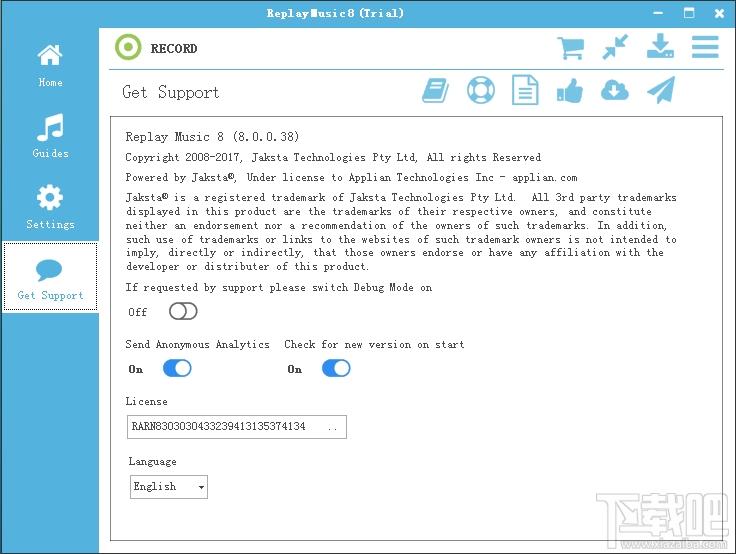Click the 'Powered by Jaksta' applian.com line
This screenshot has height=554, width=736.
pyautogui.click(x=351, y=177)
